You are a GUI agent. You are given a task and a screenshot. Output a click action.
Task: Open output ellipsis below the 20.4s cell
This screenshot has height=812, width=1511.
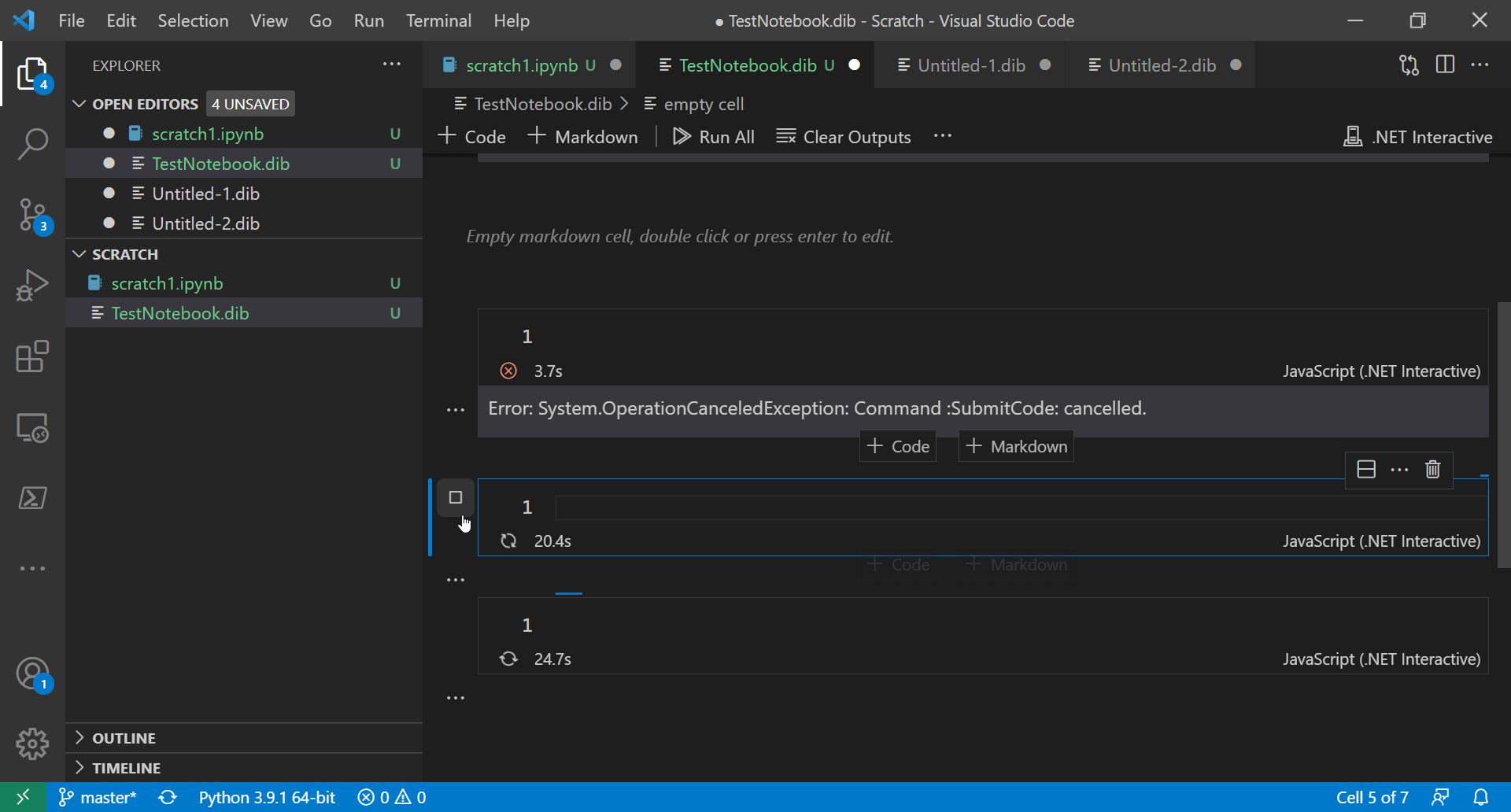coord(456,580)
